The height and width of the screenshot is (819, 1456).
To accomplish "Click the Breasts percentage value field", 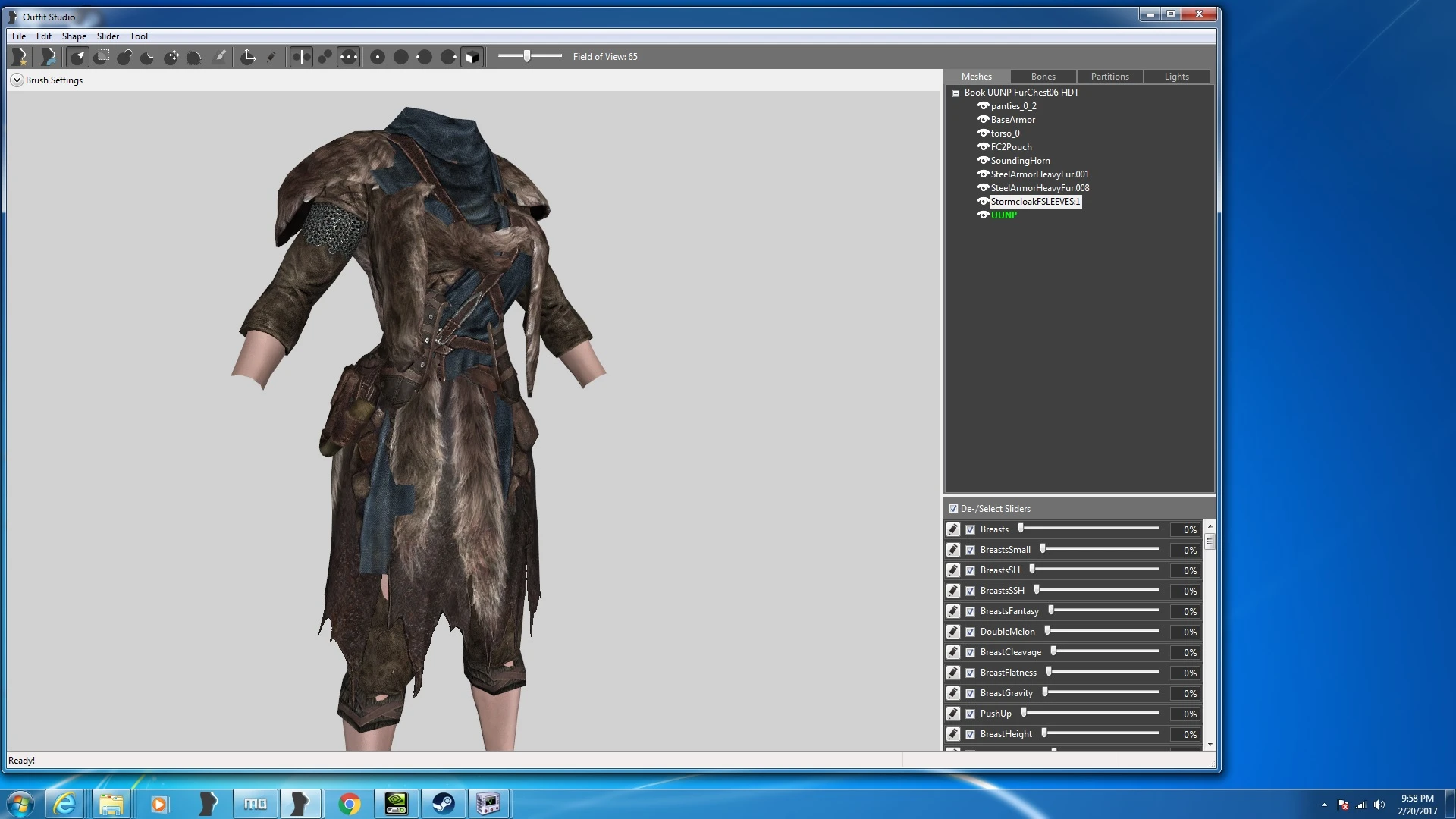I will [x=1185, y=530].
